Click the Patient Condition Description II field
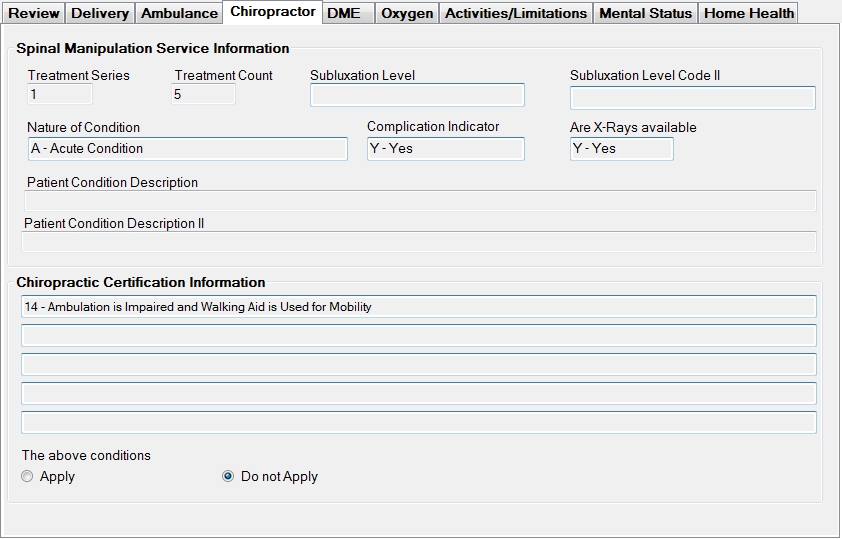842x539 pixels. pos(419,242)
